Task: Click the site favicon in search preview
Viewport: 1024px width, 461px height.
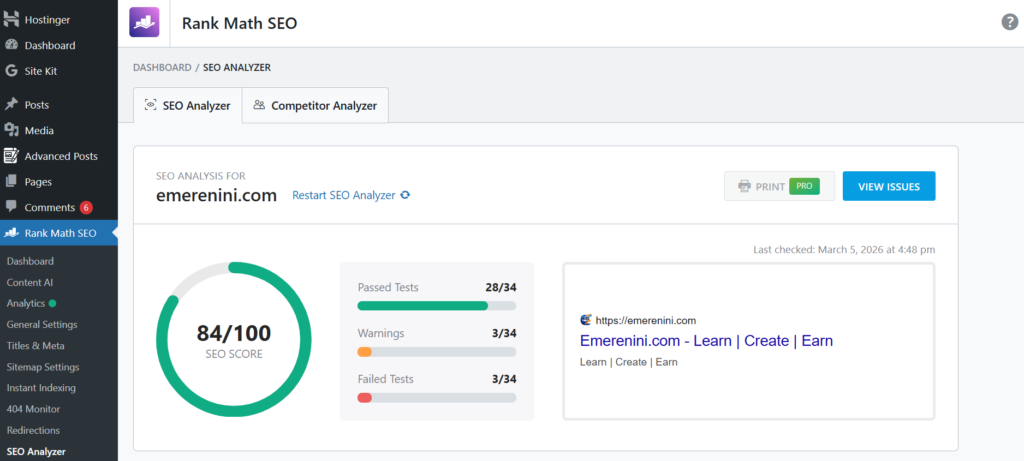Action: (x=586, y=320)
